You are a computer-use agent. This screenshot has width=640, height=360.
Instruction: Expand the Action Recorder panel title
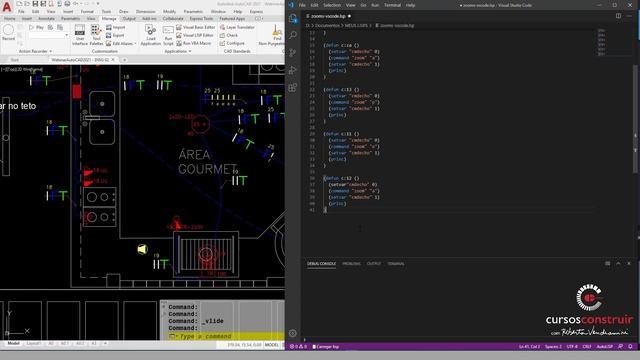coord(35,51)
